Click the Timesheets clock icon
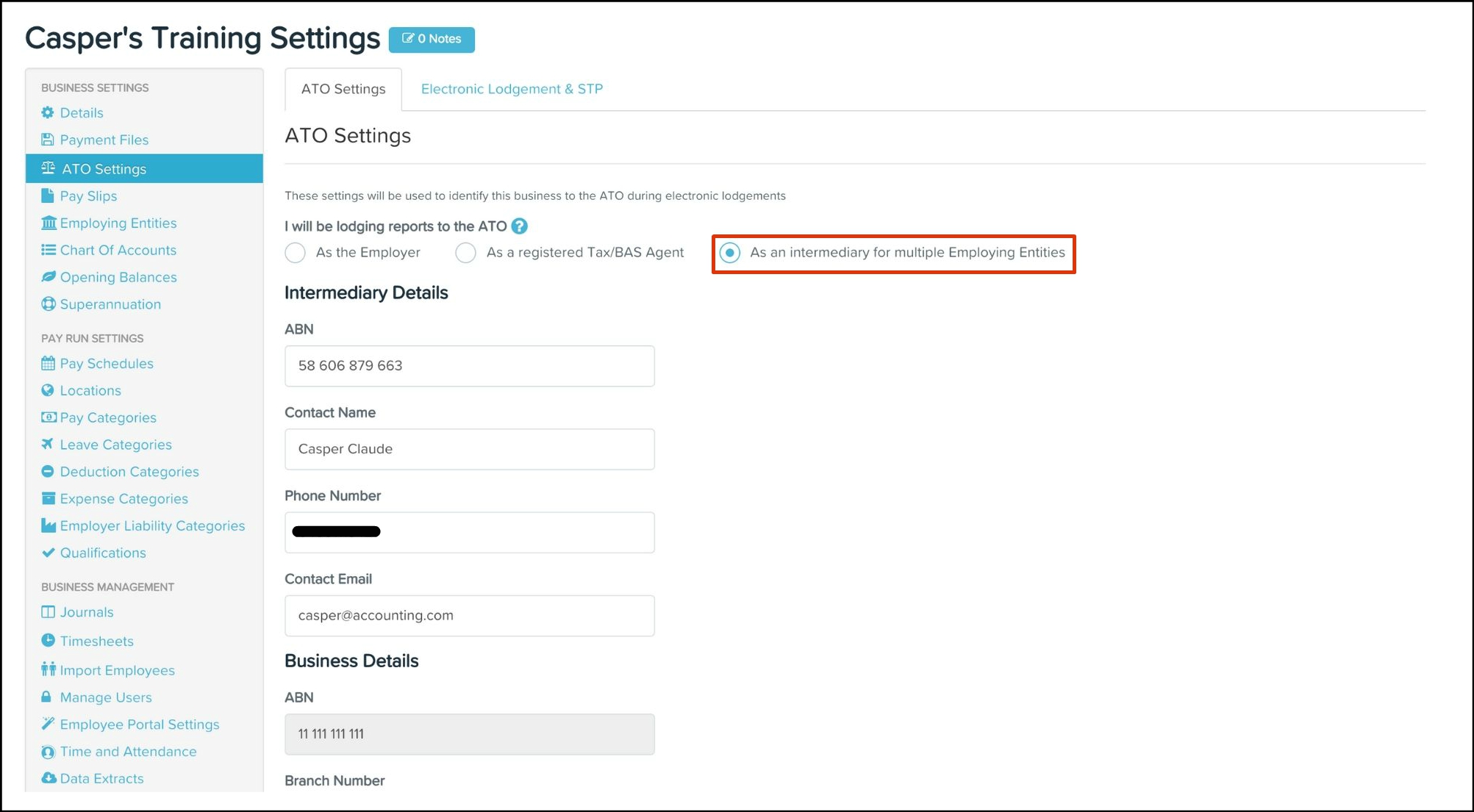 48,640
